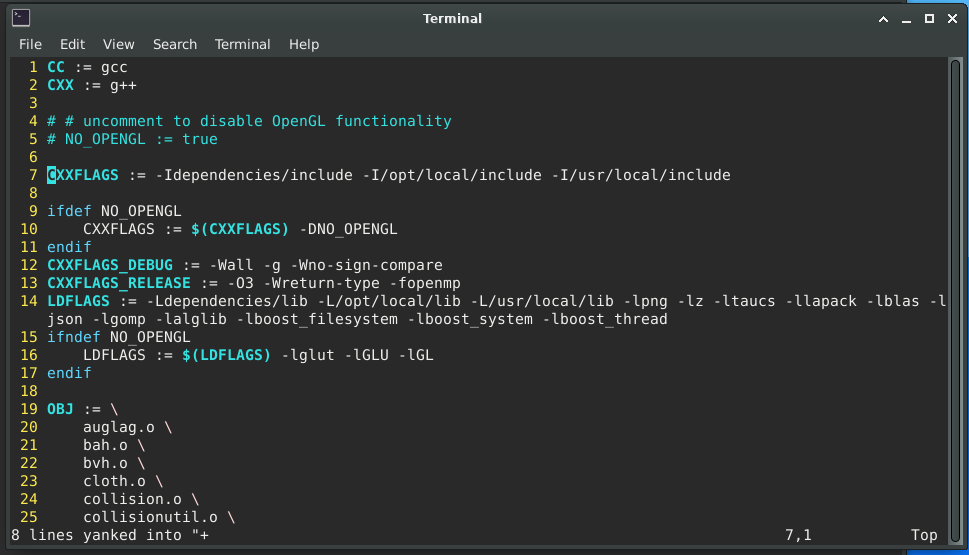
Task: Open the Help menu
Action: pyautogui.click(x=304, y=44)
